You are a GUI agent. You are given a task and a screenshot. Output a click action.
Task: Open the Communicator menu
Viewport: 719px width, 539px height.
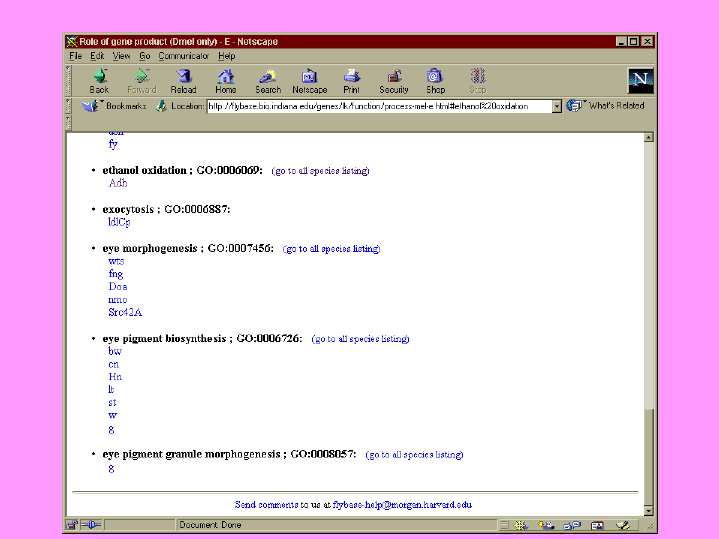click(x=184, y=56)
